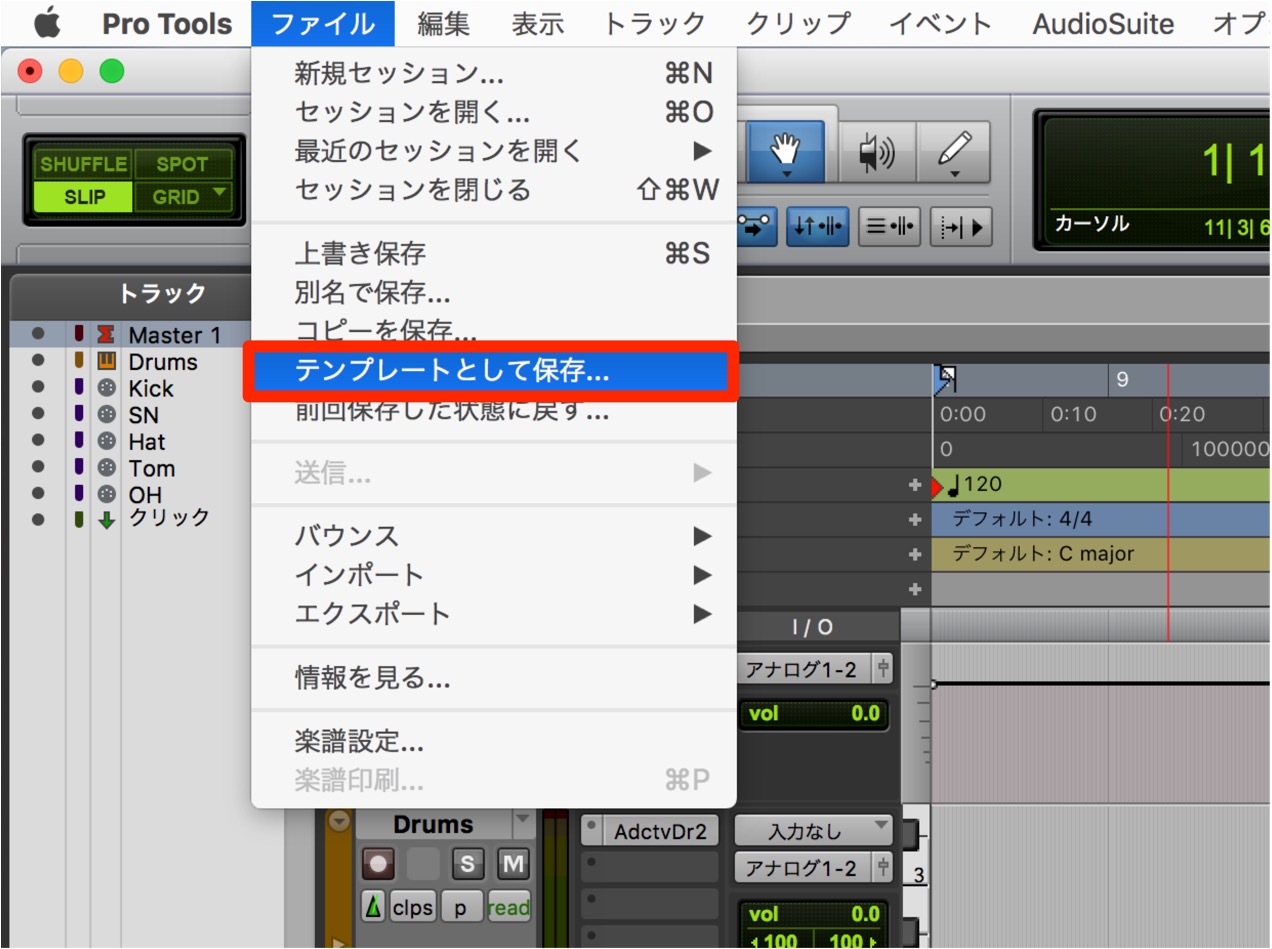The image size is (1272, 949).
Task: Click the OH MIDI track-type icon
Action: [x=106, y=494]
